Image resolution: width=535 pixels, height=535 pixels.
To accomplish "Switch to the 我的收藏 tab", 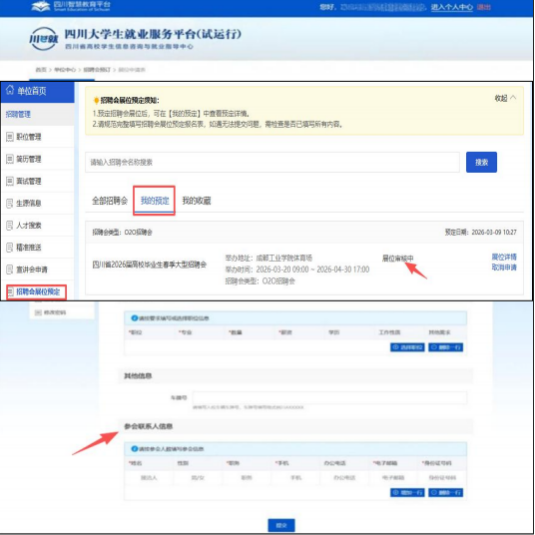I will point(197,201).
